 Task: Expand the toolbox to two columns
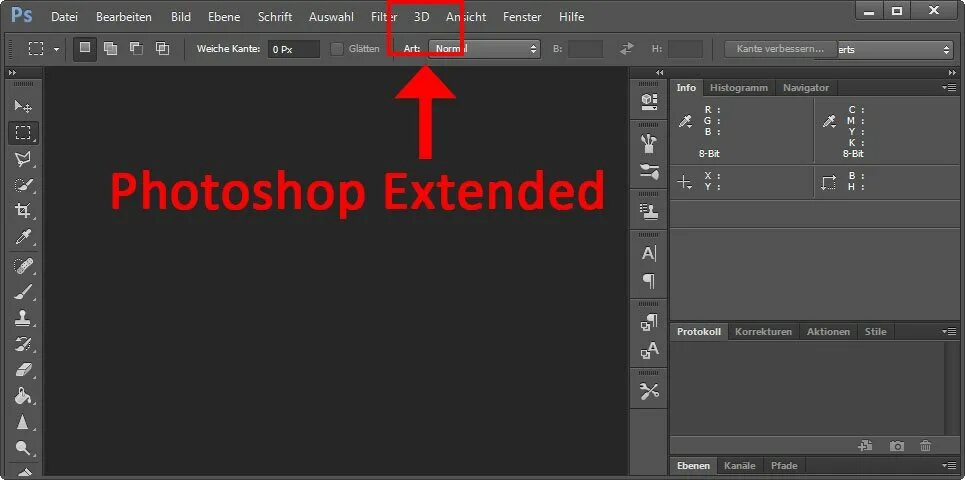(12, 73)
